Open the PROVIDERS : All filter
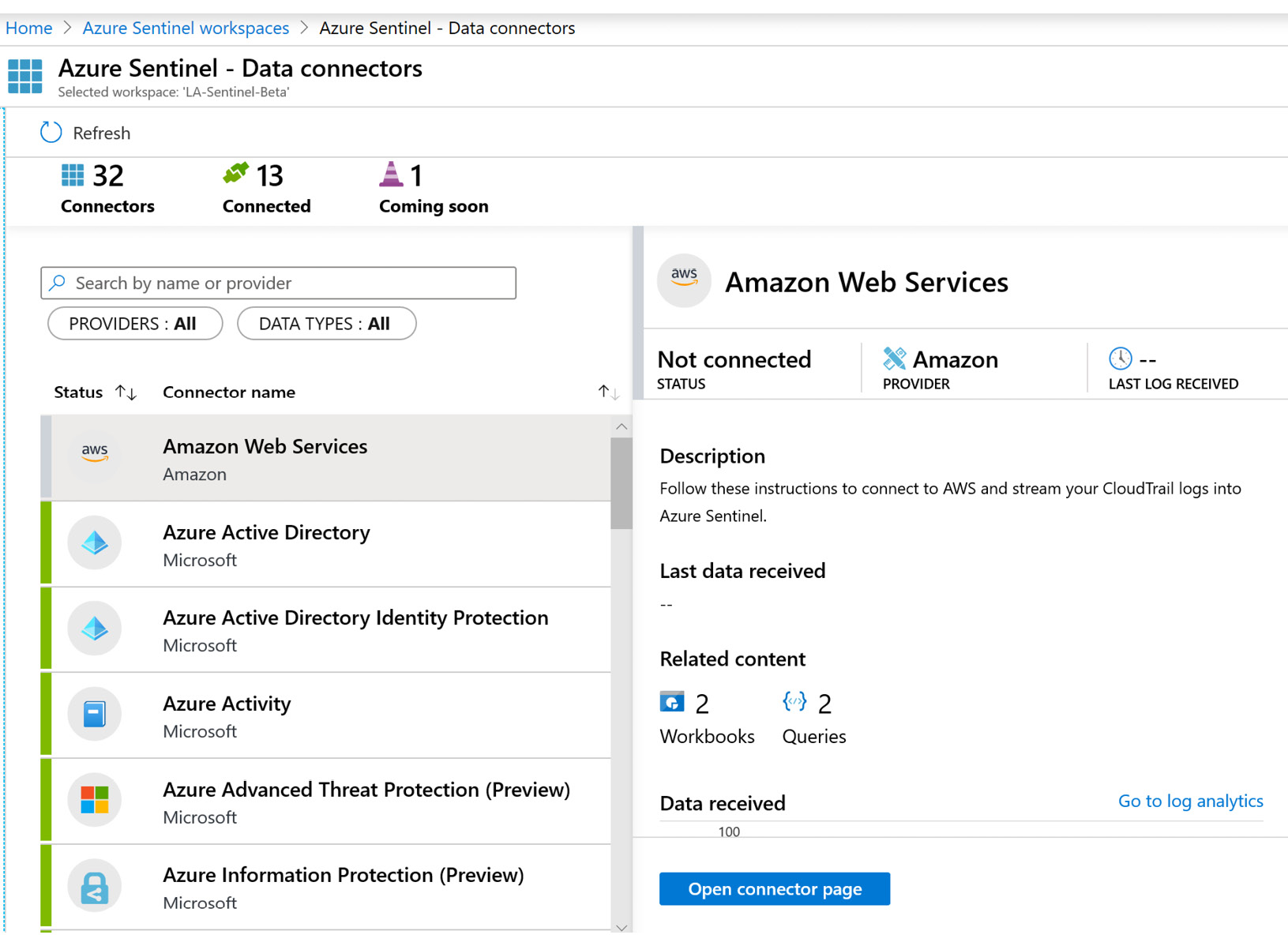The height and width of the screenshot is (946, 1288). coord(135,324)
